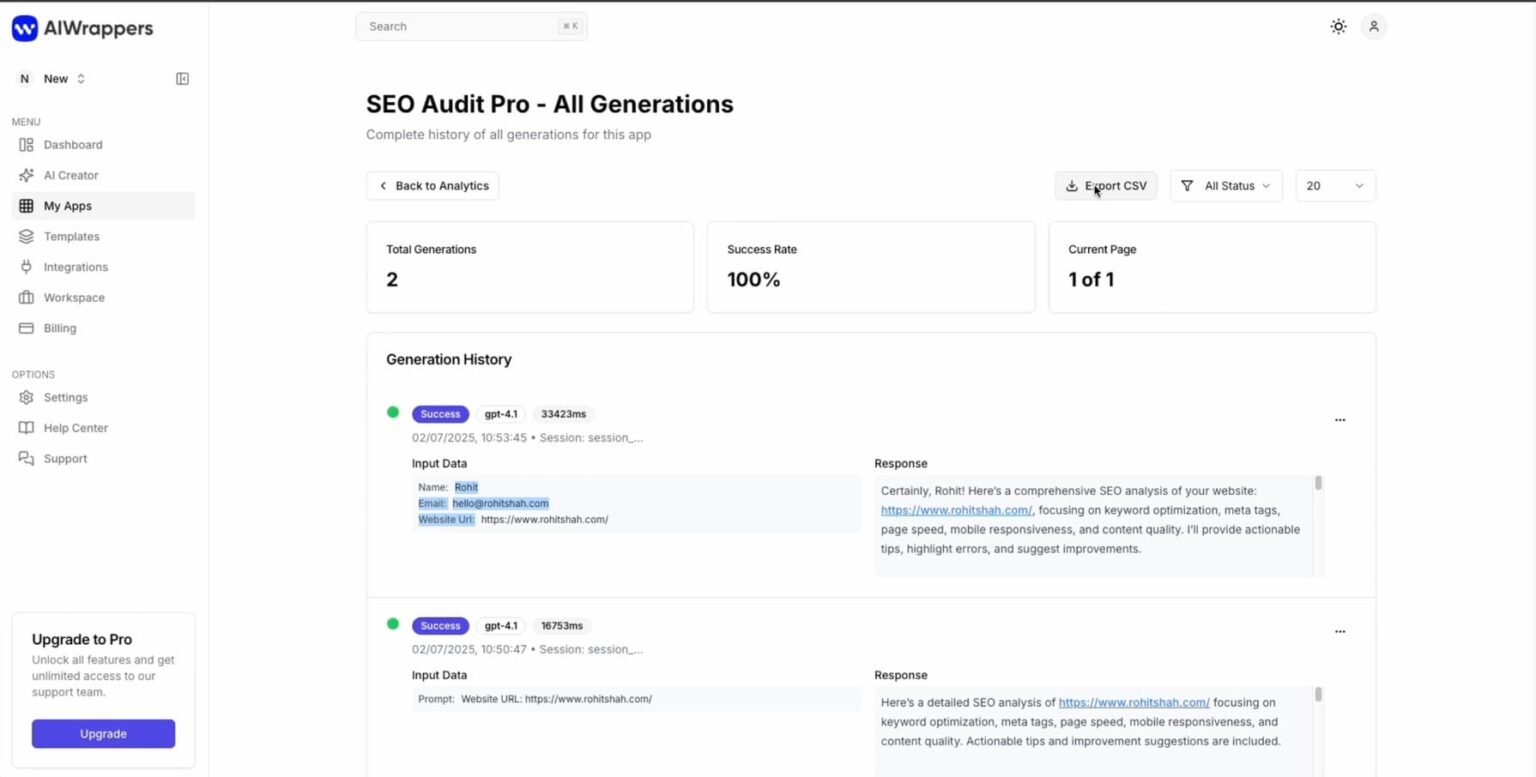Open the All Status filter dropdown
The image size is (1536, 777).
tap(1226, 185)
